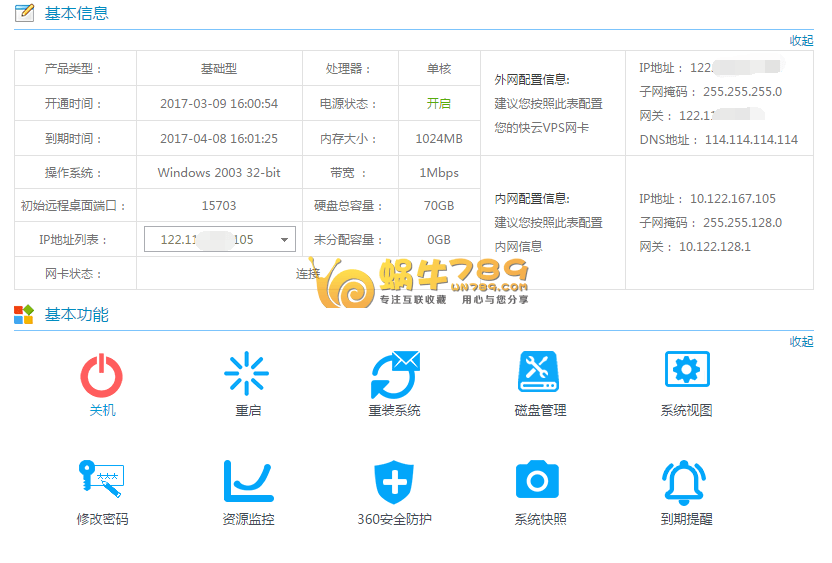The height and width of the screenshot is (563, 832).
Task: Open the 磁盘管理 disk management icon
Action: (540, 372)
